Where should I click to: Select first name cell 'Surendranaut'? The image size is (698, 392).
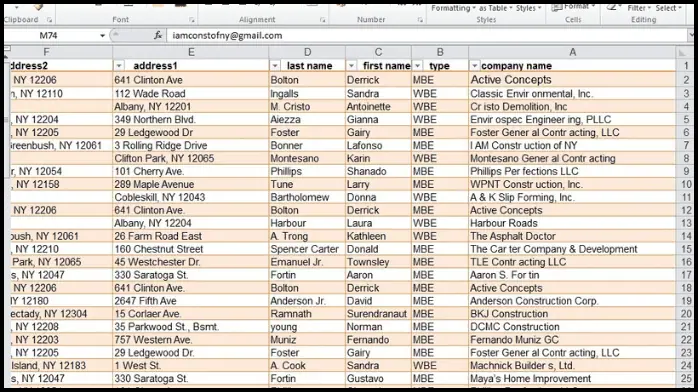point(378,314)
